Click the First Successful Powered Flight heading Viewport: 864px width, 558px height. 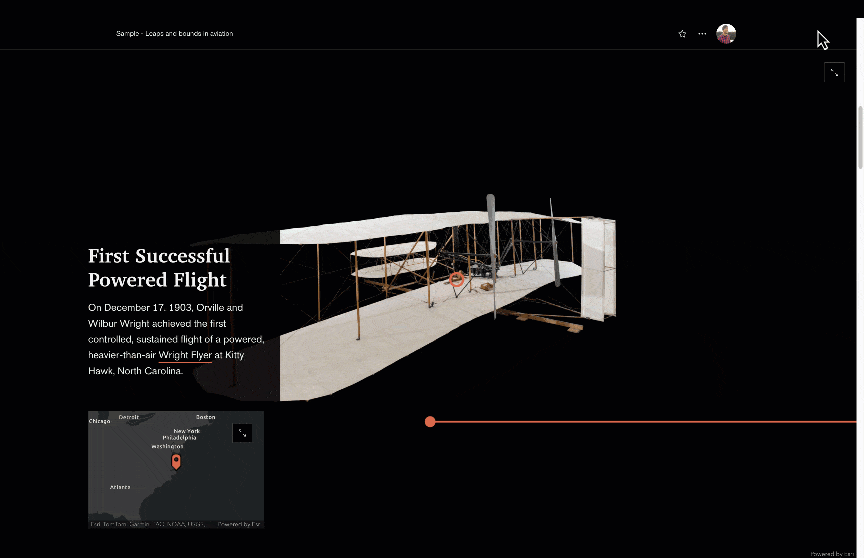point(159,268)
